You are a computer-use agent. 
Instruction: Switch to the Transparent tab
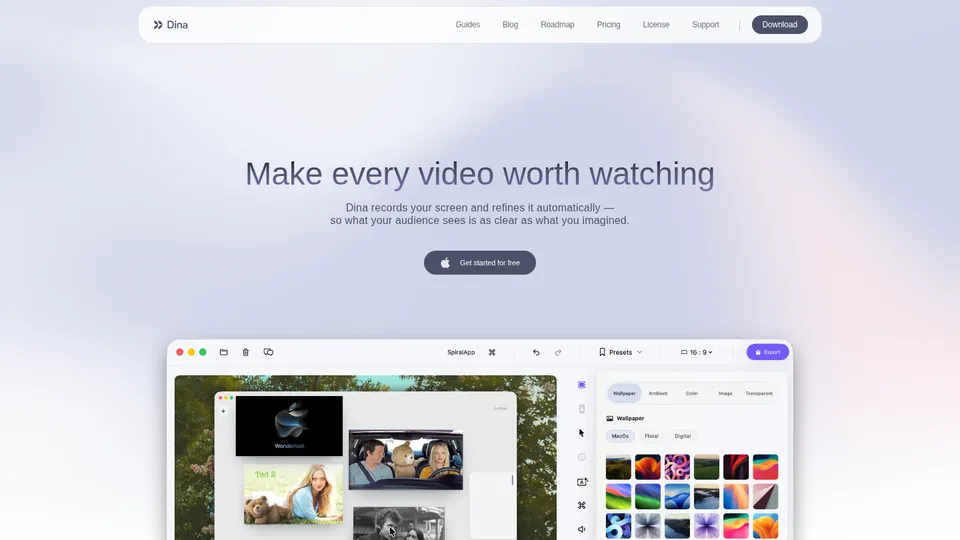pos(759,393)
